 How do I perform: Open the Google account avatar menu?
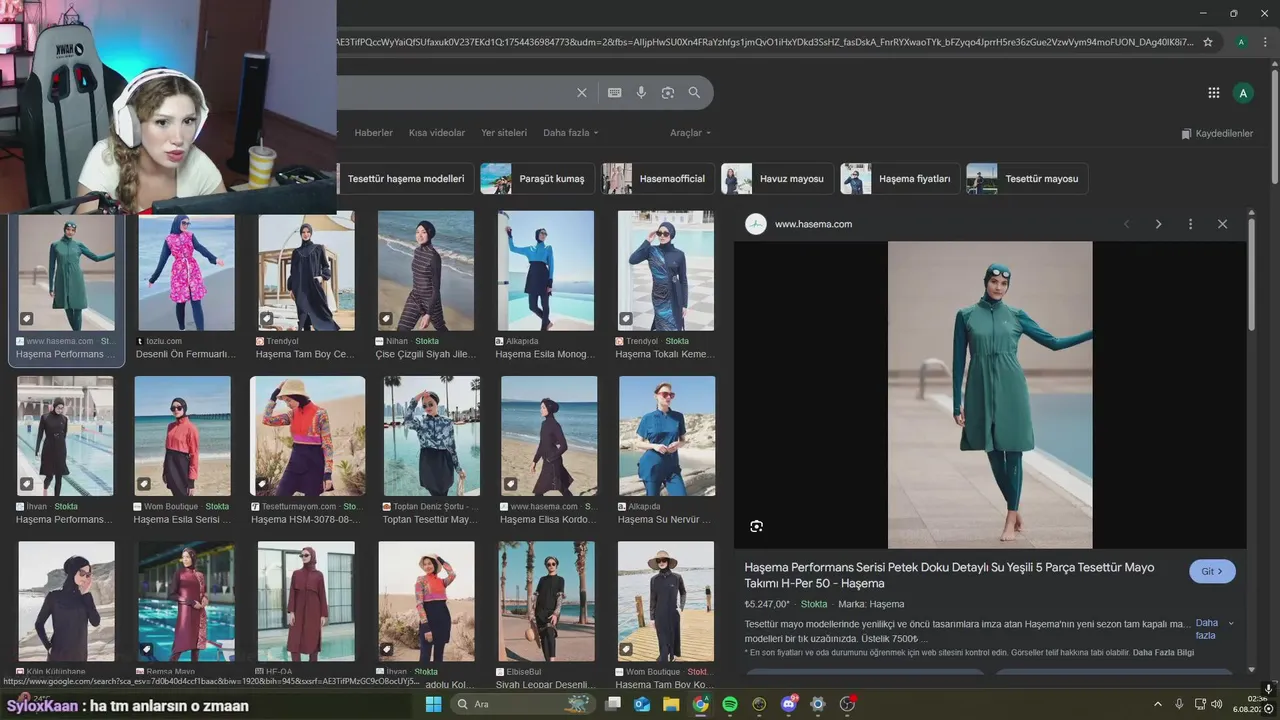[1243, 93]
